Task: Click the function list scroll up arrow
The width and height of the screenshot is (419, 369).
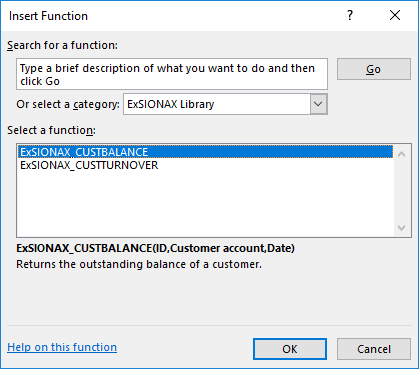Action: coord(402,154)
